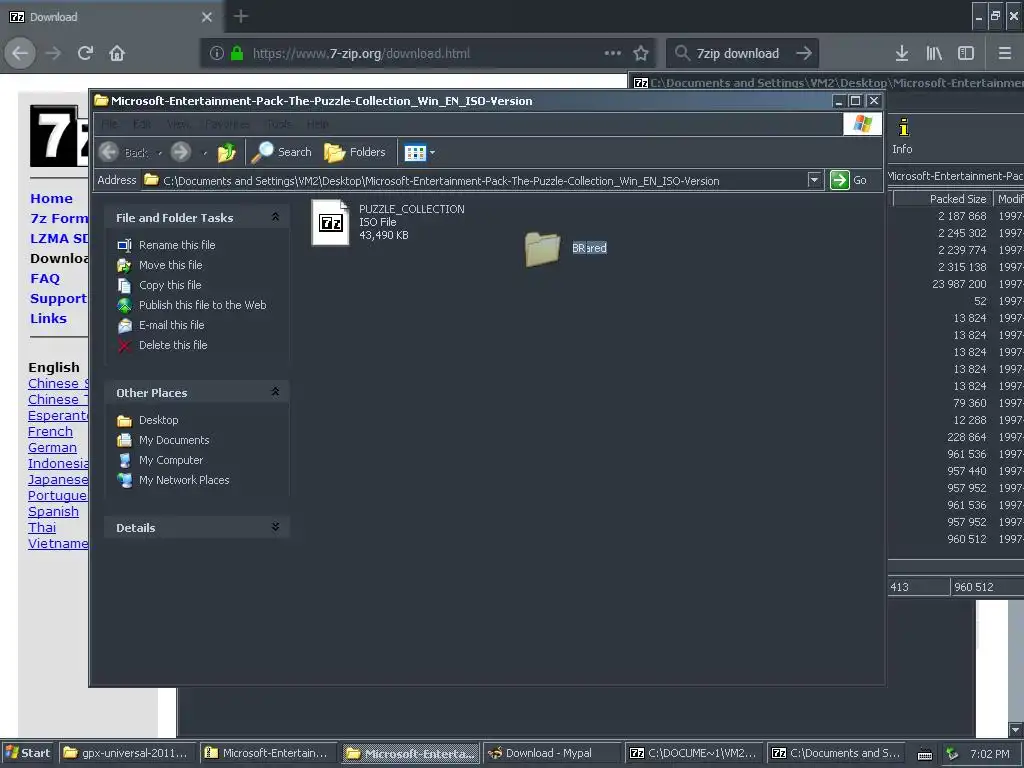This screenshot has width=1024, height=768.
Task: Switch to gpx-universal taskbar window
Action: [126, 753]
